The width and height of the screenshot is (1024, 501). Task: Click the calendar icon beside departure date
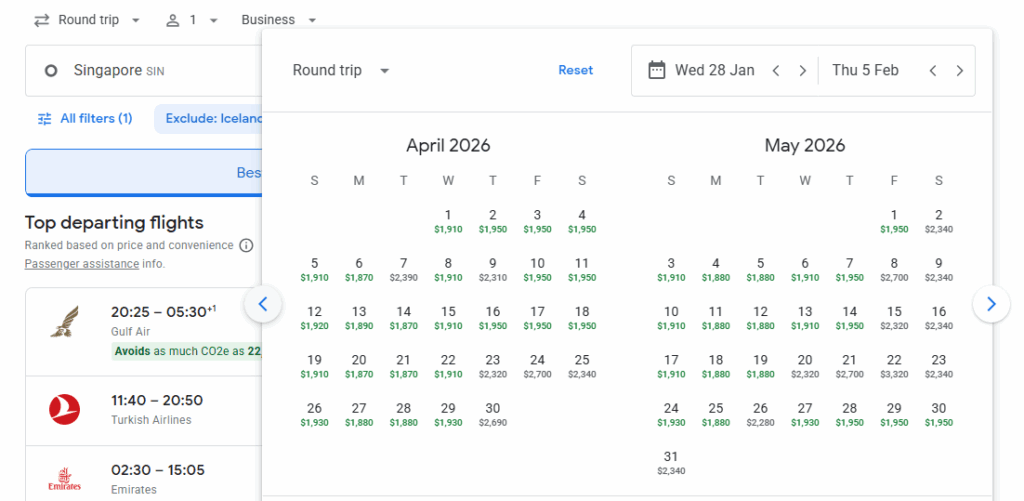point(657,70)
